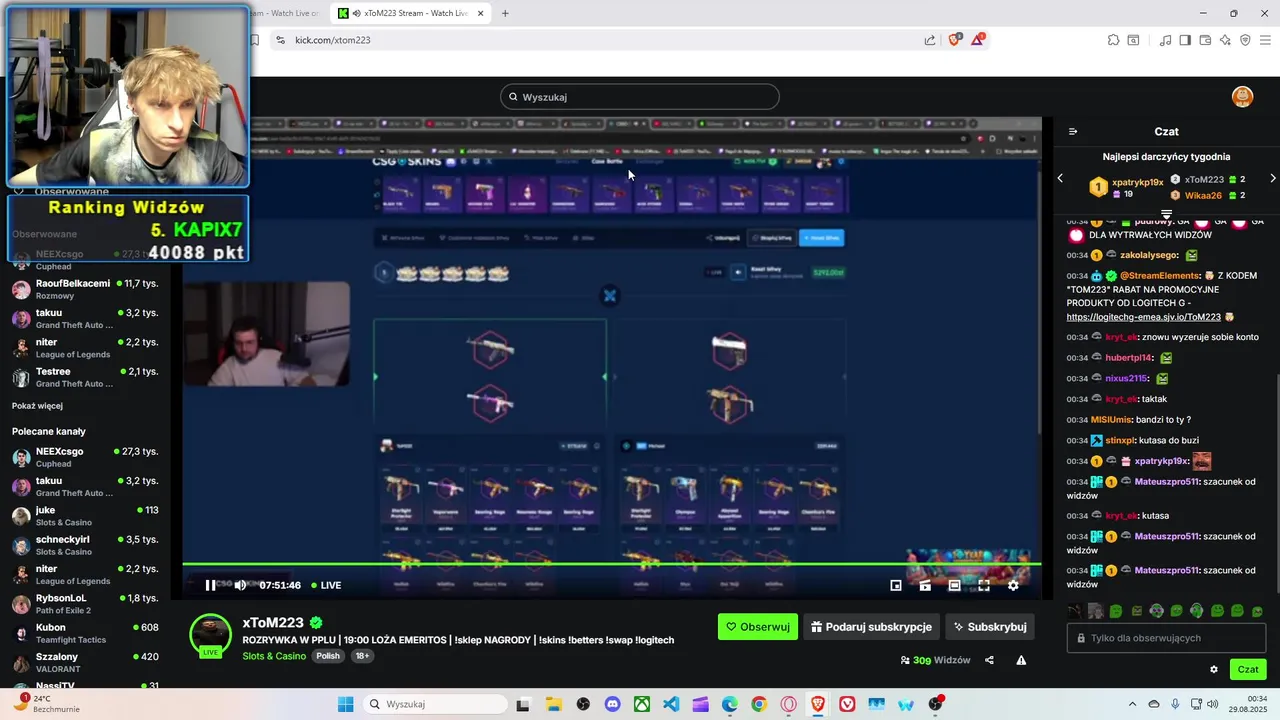Open chat settings gear icon
The height and width of the screenshot is (720, 1280).
(1214, 670)
